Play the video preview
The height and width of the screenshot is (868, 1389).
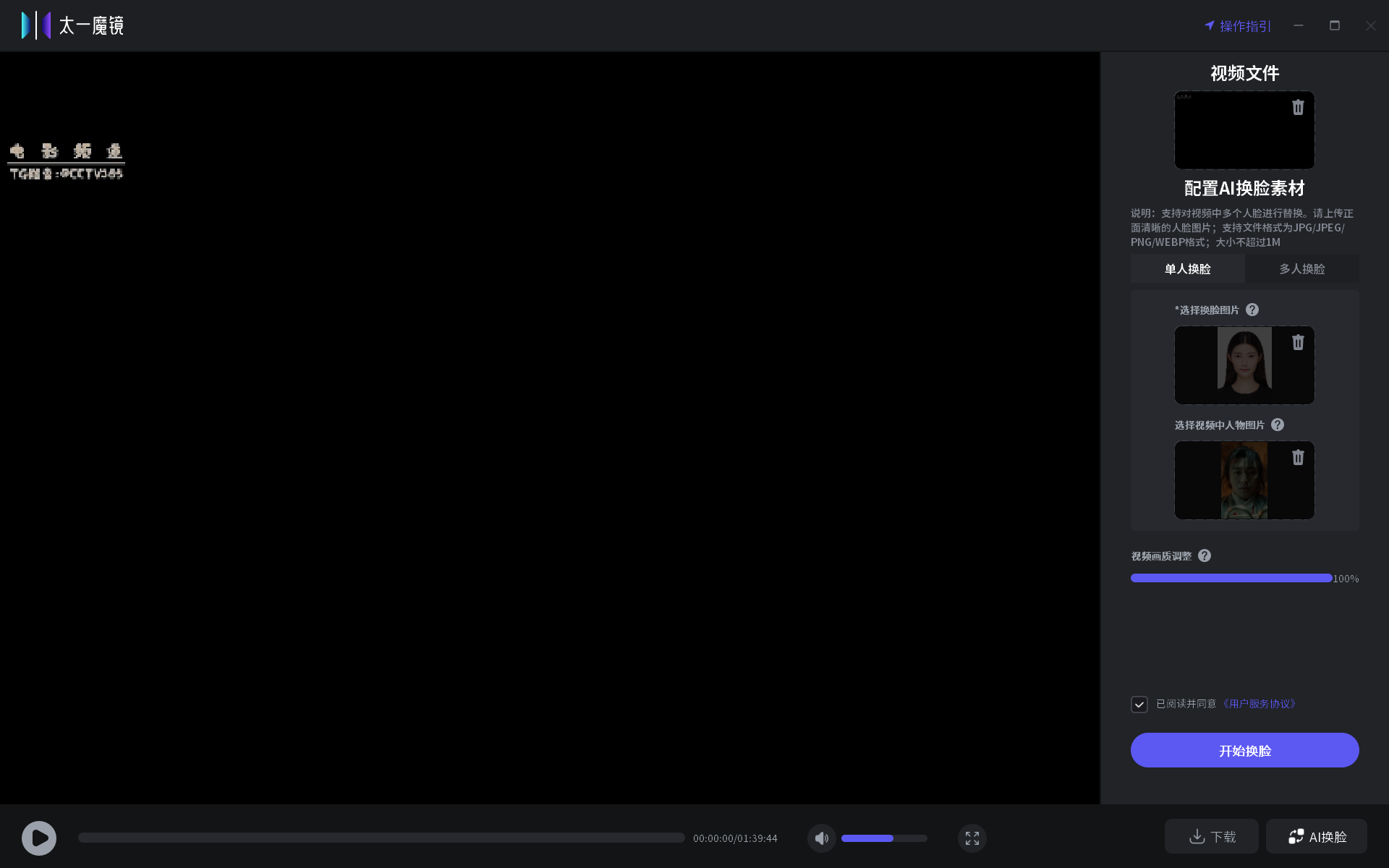(39, 838)
